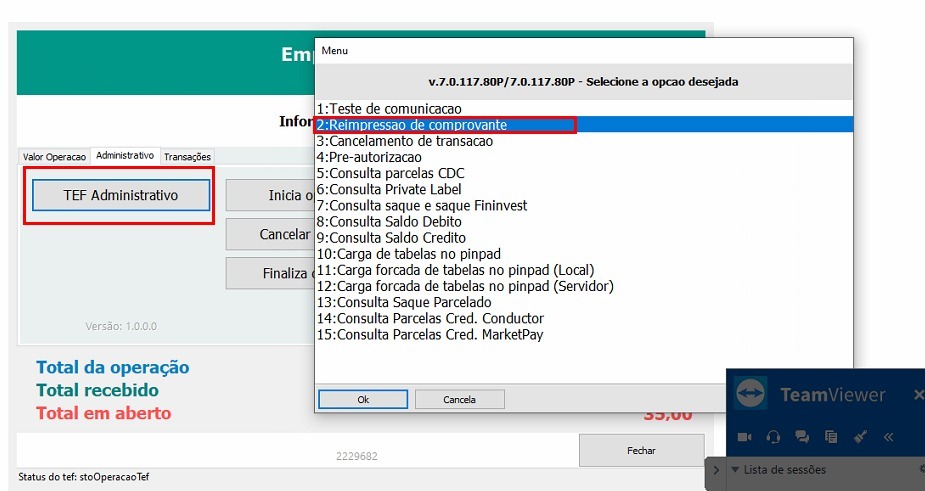Image resolution: width=925 pixels, height=491 pixels.
Task: Click Total da operação label
Action: tap(113, 367)
